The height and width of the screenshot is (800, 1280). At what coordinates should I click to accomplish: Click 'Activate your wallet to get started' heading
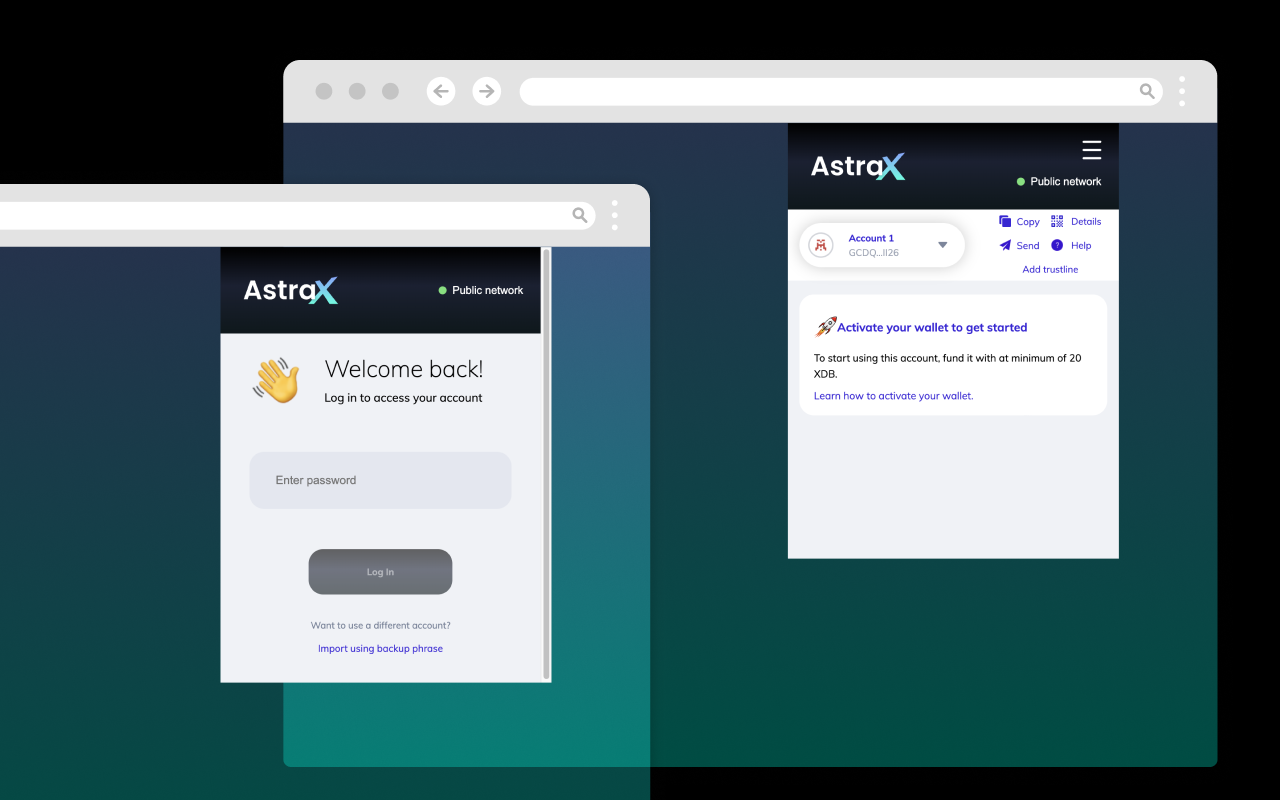(932, 328)
